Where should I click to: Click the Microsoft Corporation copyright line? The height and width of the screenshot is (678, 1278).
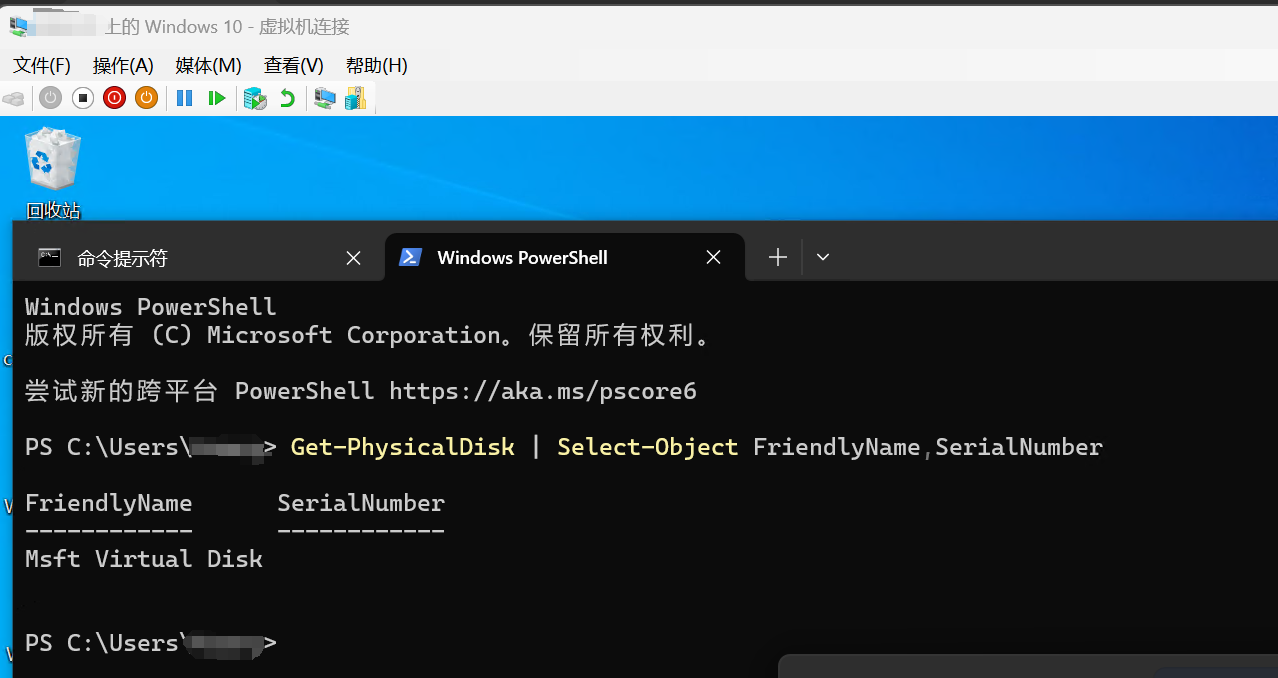[368, 335]
